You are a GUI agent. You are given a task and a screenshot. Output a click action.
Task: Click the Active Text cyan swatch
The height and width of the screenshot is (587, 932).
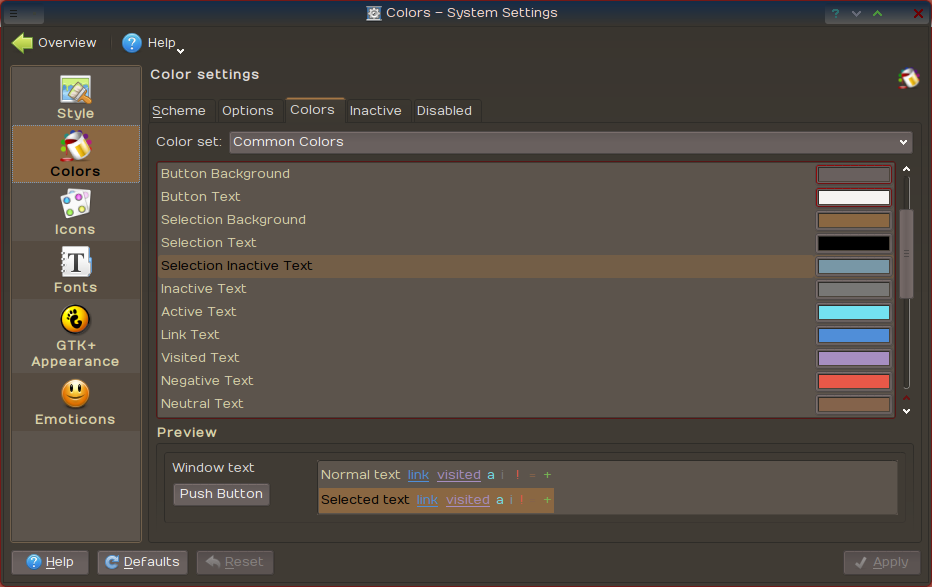pyautogui.click(x=854, y=313)
